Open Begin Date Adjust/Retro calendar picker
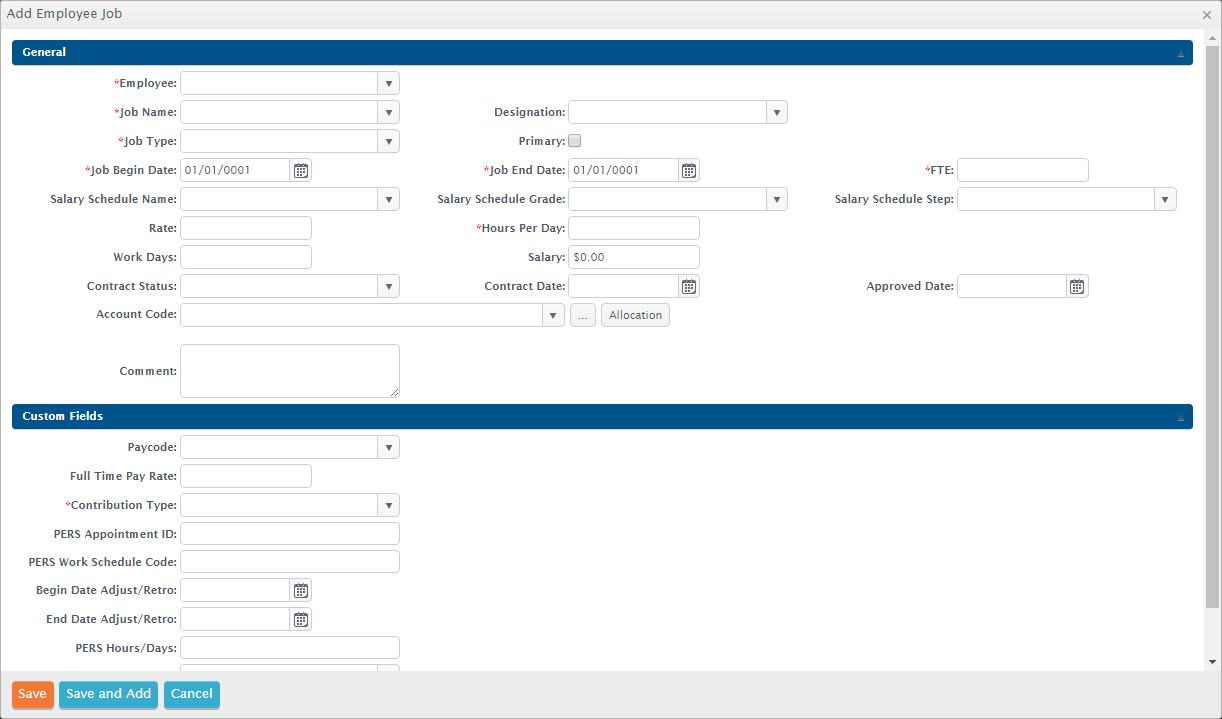This screenshot has width=1222, height=719. [x=301, y=591]
